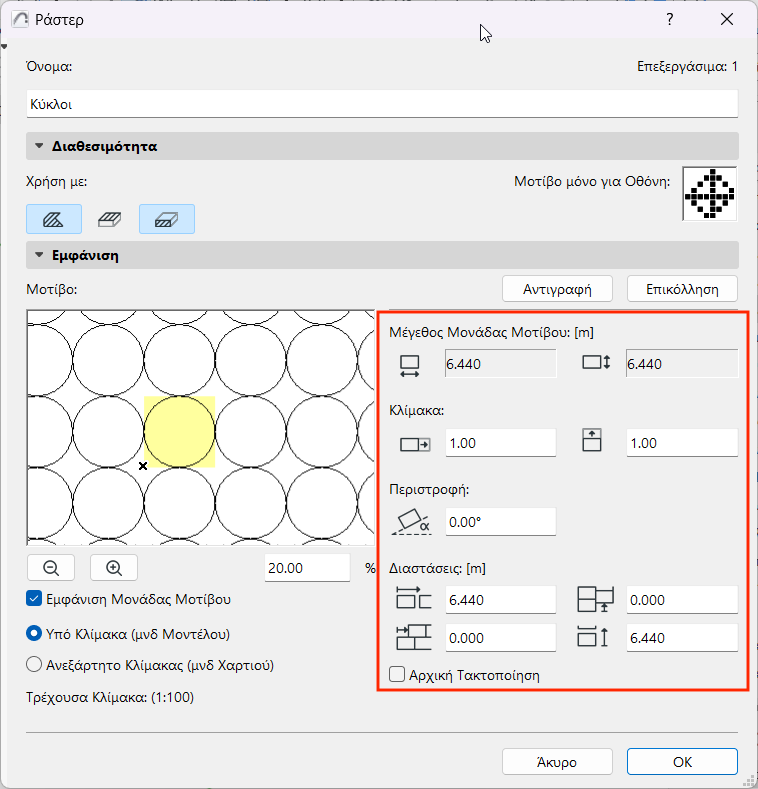Image resolution: width=758 pixels, height=789 pixels.
Task: Click the Αντιγραφή button
Action: point(557,289)
